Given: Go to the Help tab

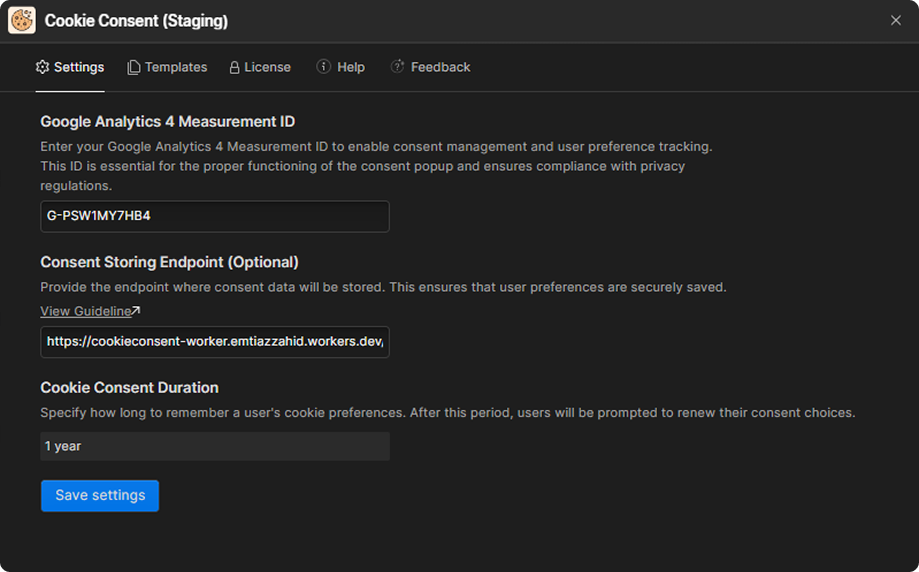Looking at the screenshot, I should coord(341,67).
